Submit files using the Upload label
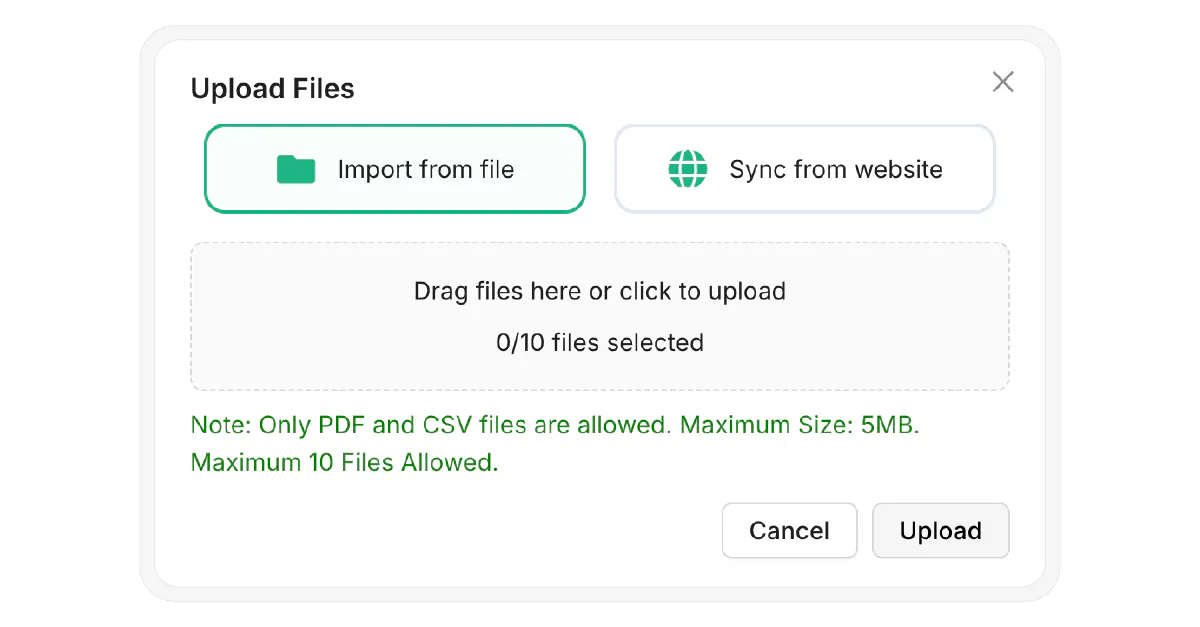Screen dimensions: 1200x627 tap(940, 531)
